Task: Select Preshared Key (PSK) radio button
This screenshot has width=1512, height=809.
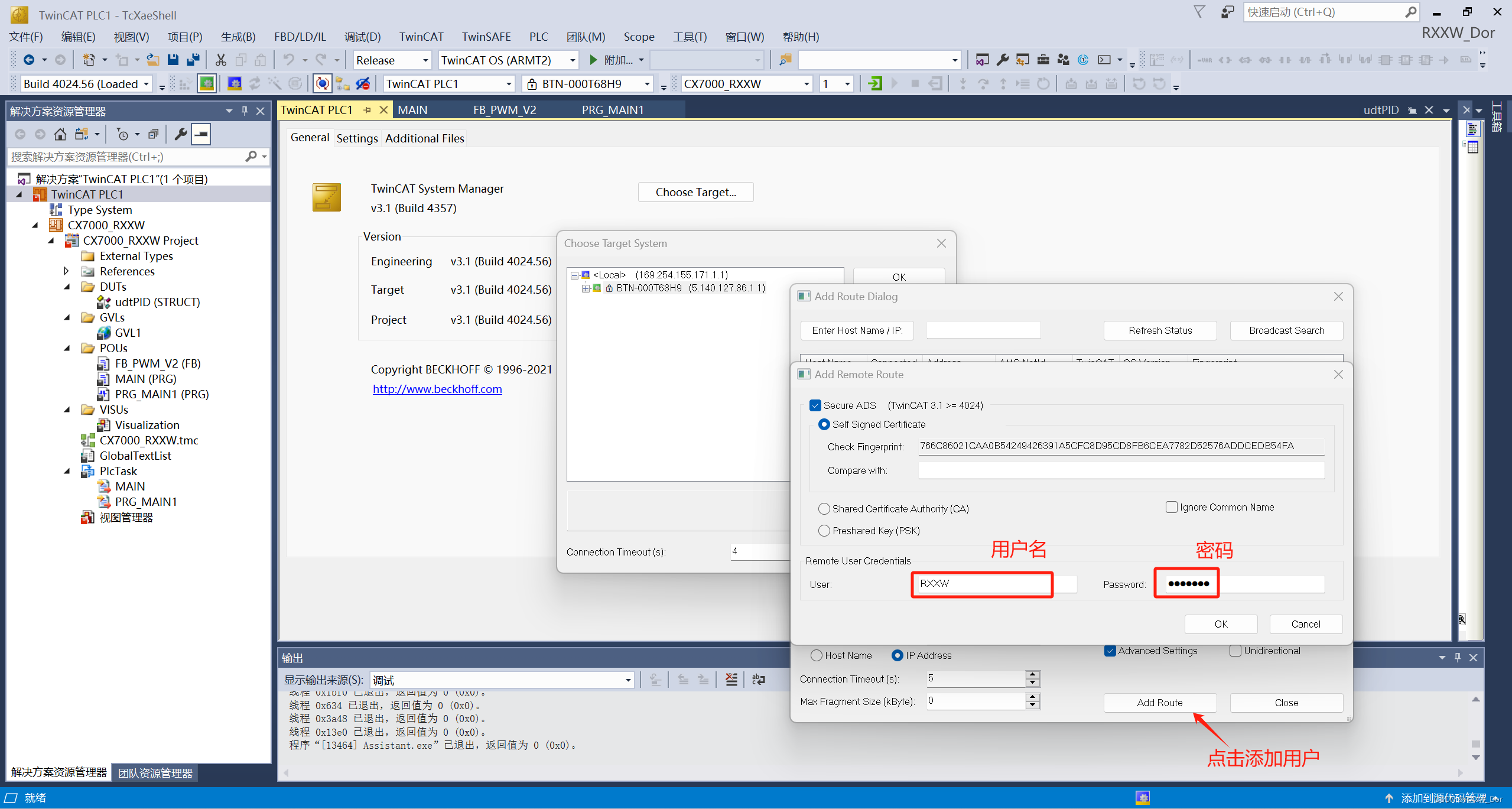Action: pos(824,531)
